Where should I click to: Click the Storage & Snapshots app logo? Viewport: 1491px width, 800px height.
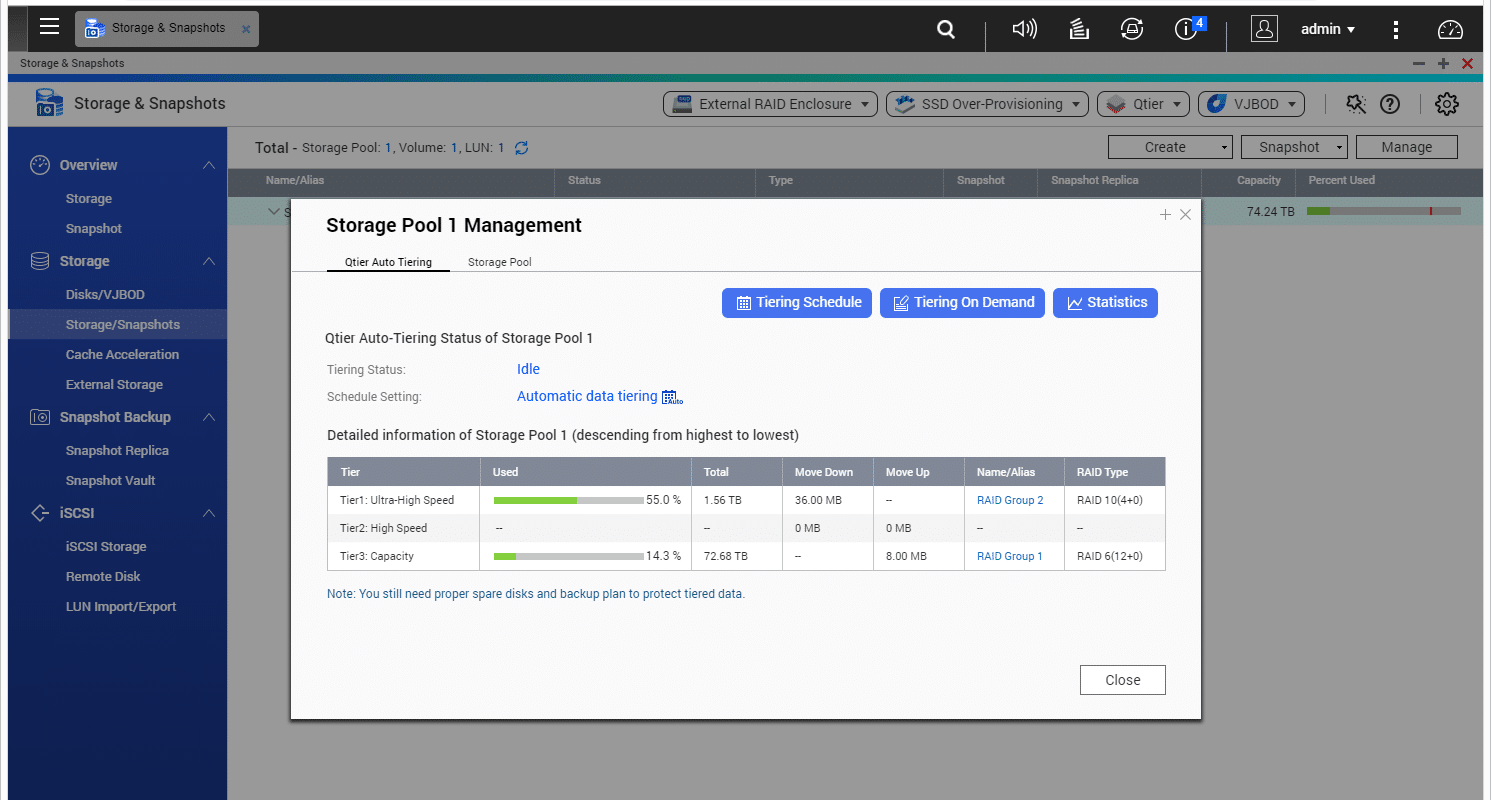pos(50,103)
